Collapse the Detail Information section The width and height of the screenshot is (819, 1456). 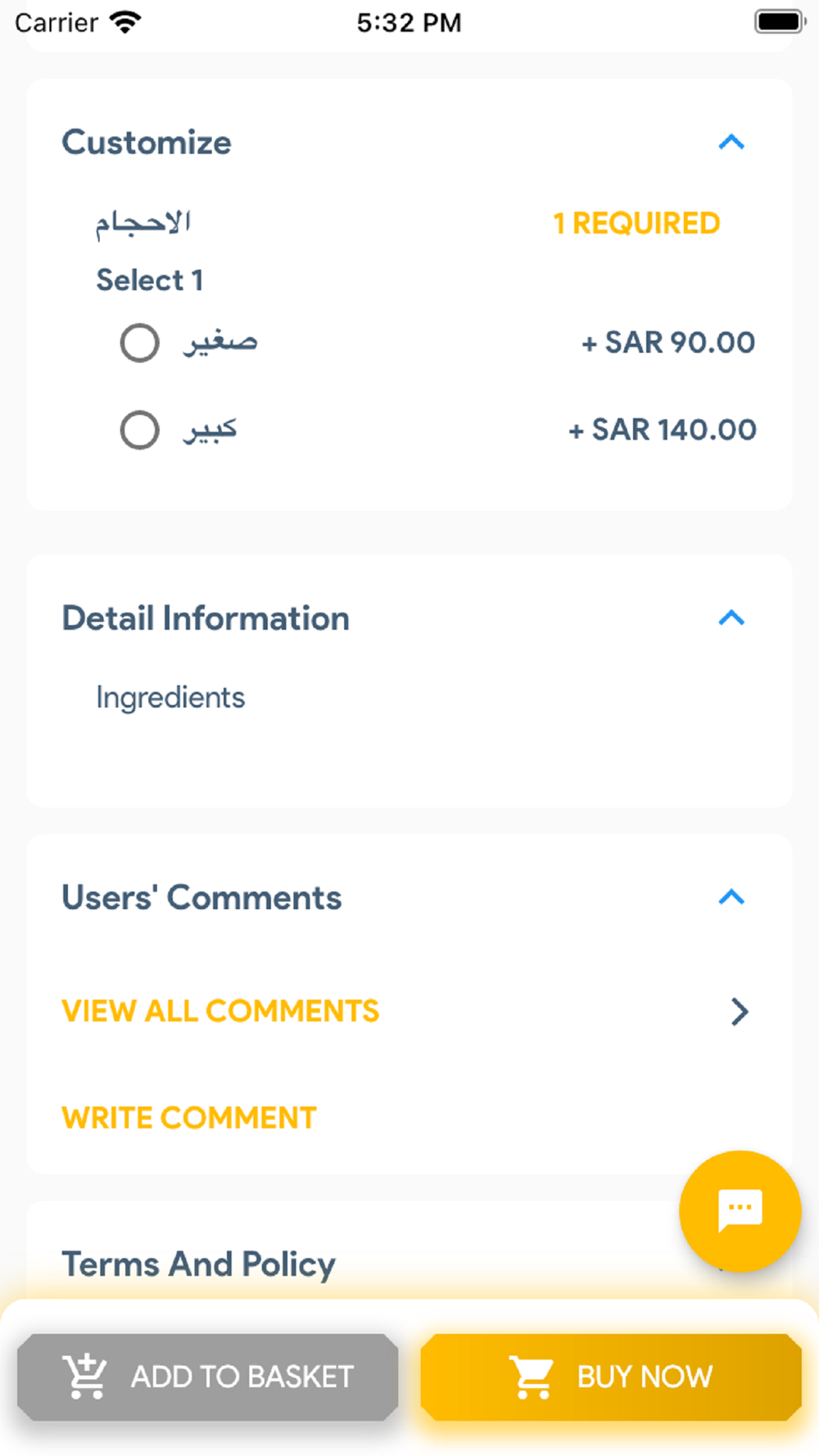731,618
